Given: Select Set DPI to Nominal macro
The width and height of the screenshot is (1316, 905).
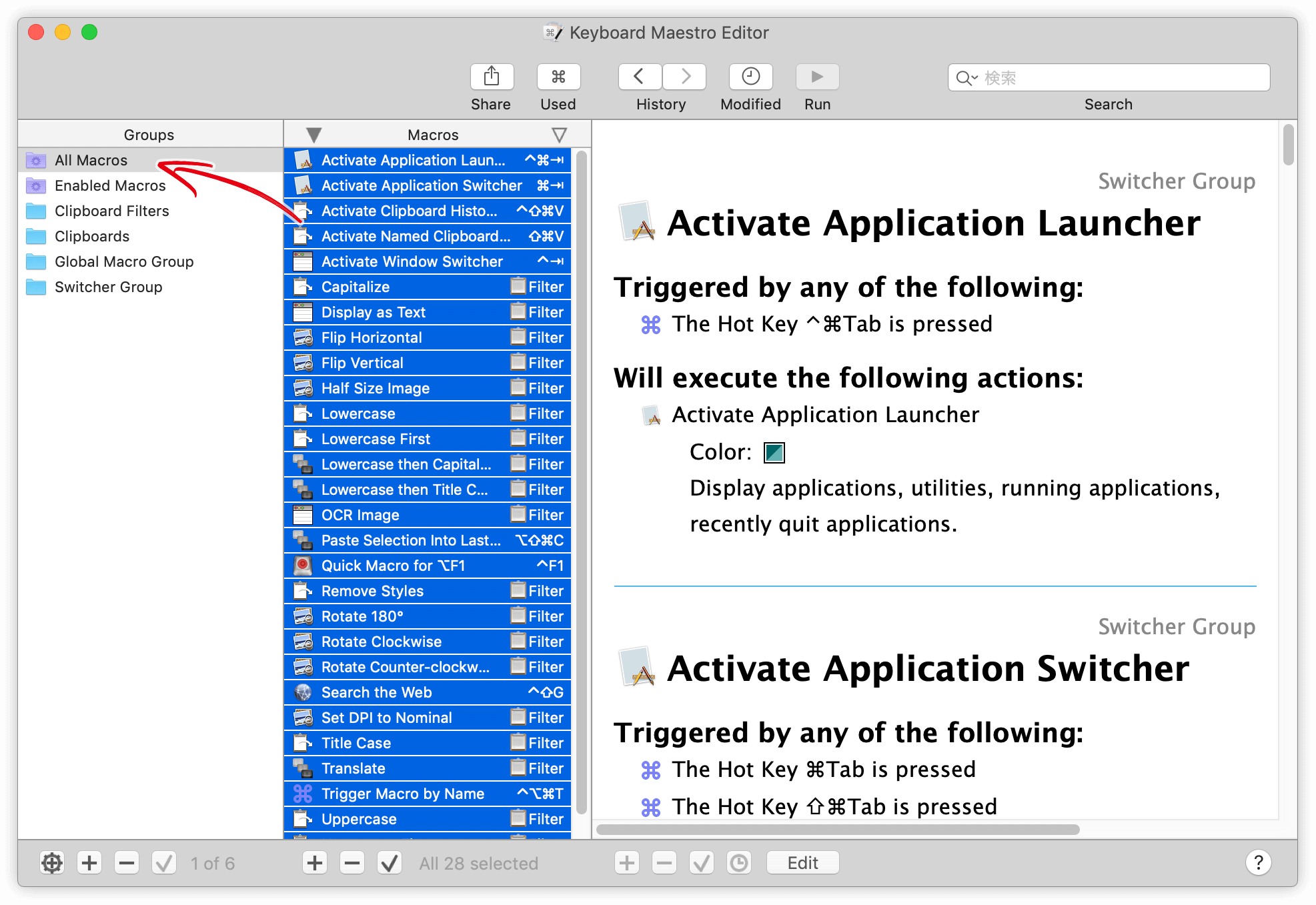Looking at the screenshot, I should [428, 718].
